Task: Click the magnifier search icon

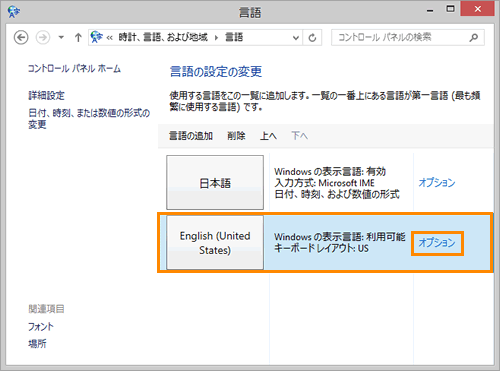Action: tap(474, 37)
